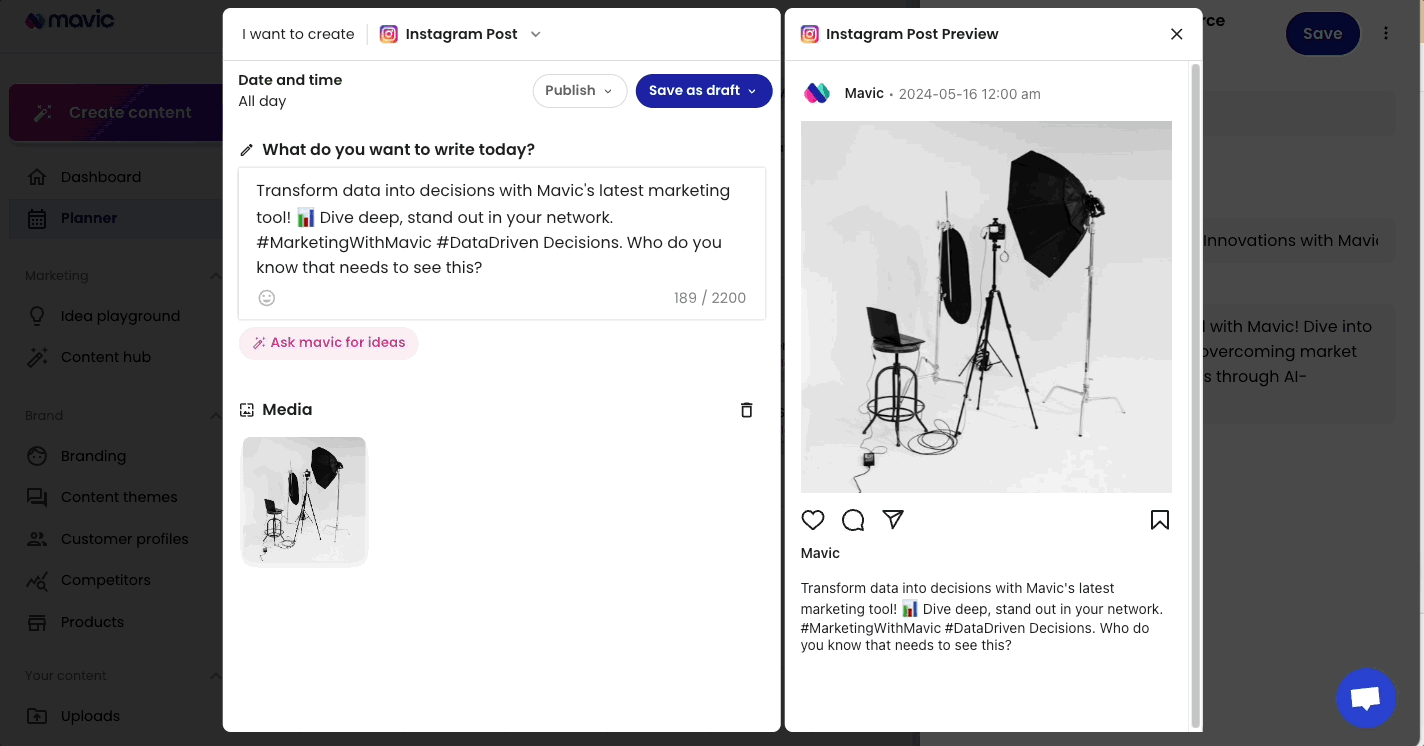Click the Mavic username in the preview

(864, 93)
